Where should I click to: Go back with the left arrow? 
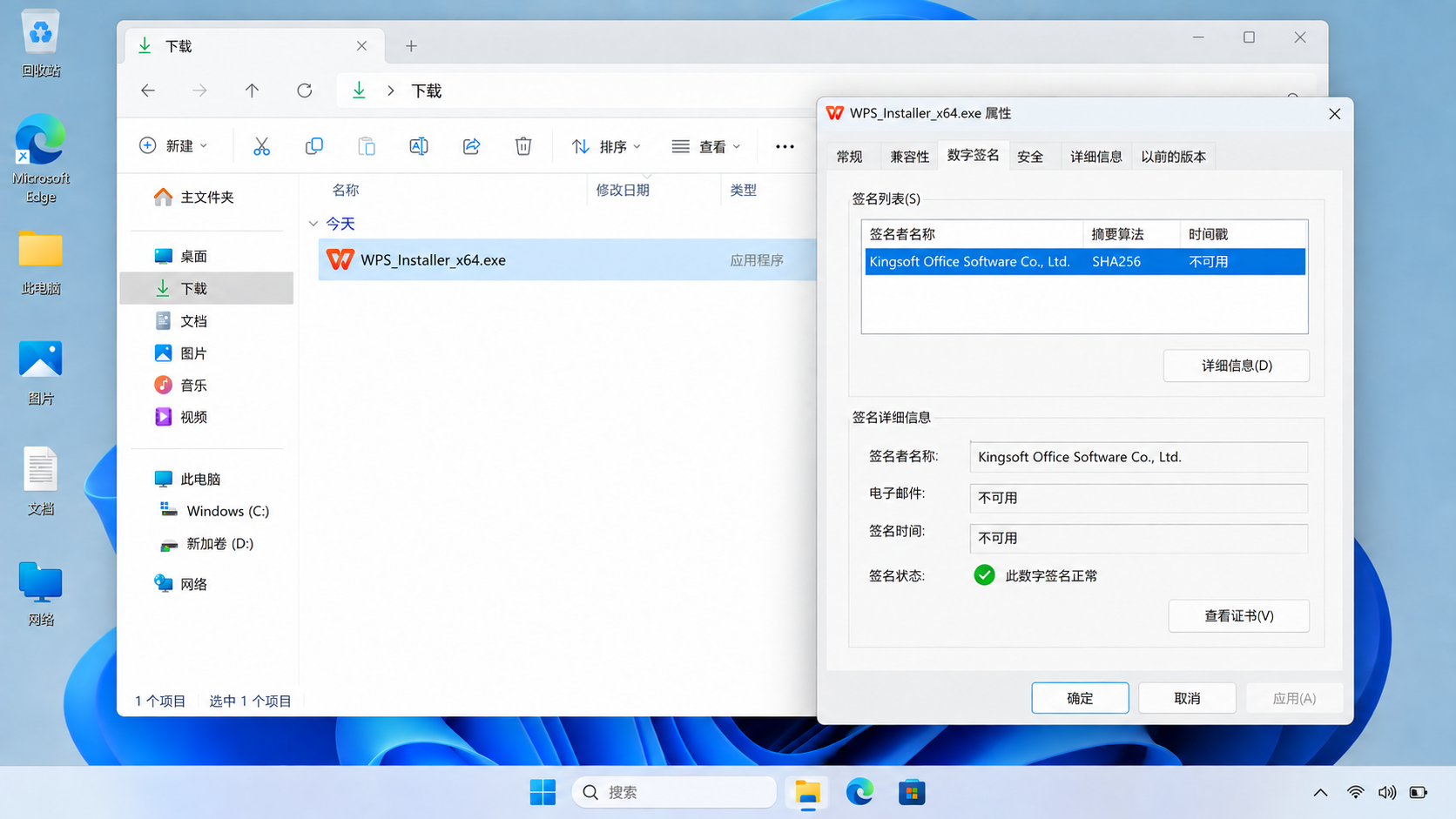pos(148,91)
